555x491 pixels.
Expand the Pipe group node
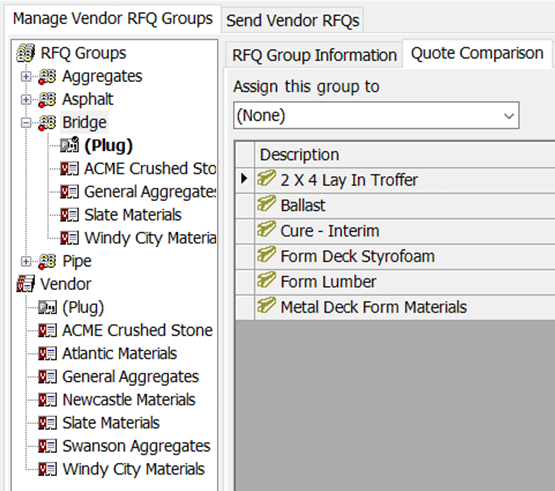pos(26,262)
